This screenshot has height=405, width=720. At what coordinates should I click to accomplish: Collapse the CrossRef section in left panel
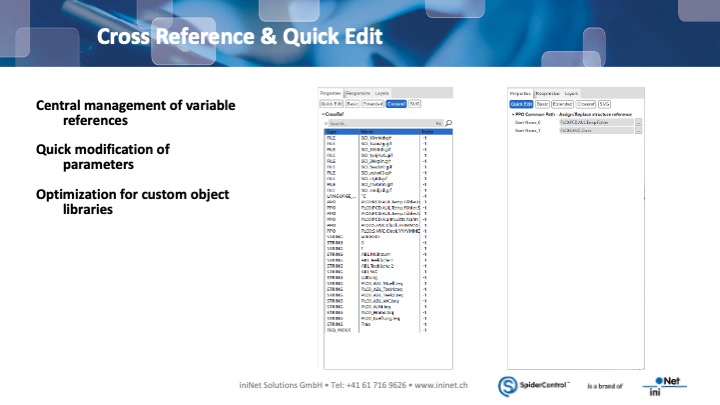pyautogui.click(x=322, y=113)
